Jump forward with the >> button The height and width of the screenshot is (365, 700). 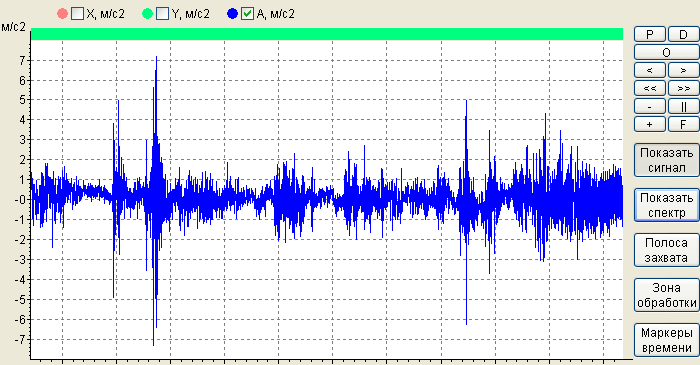click(683, 88)
